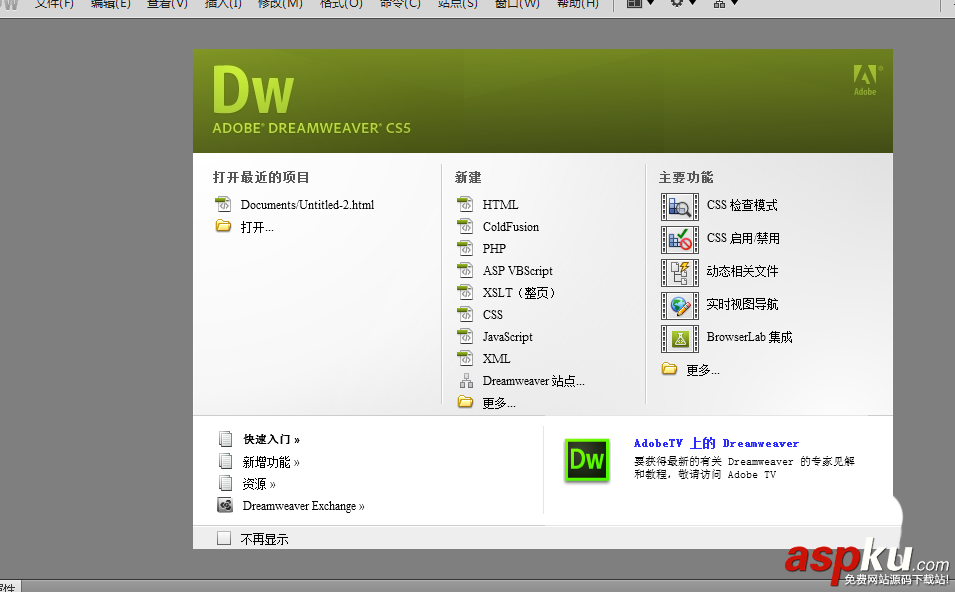Open 更多... under the 新建 column
This screenshot has height=592, width=955.
coord(499,403)
